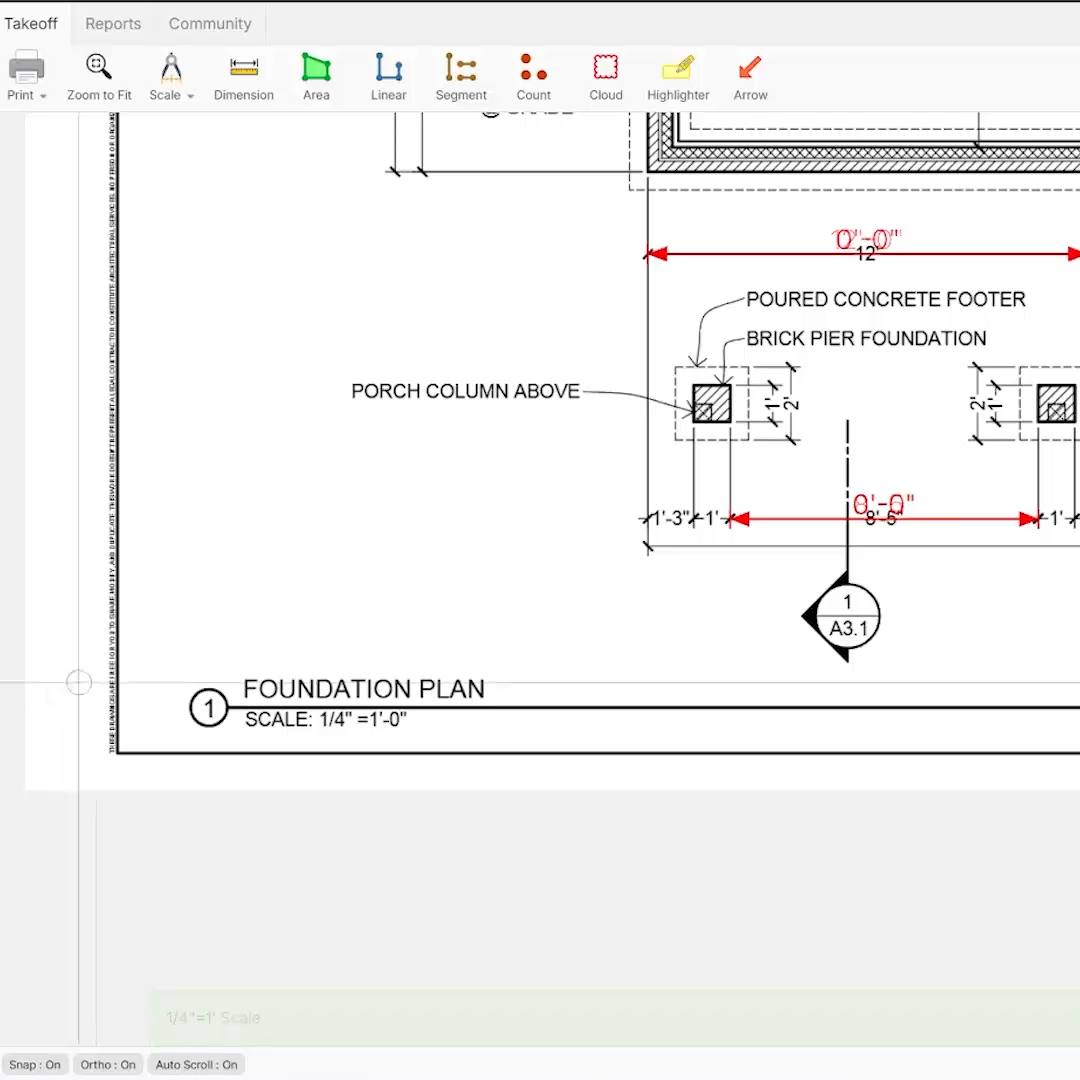Select the Arrow annotation tool

click(750, 77)
